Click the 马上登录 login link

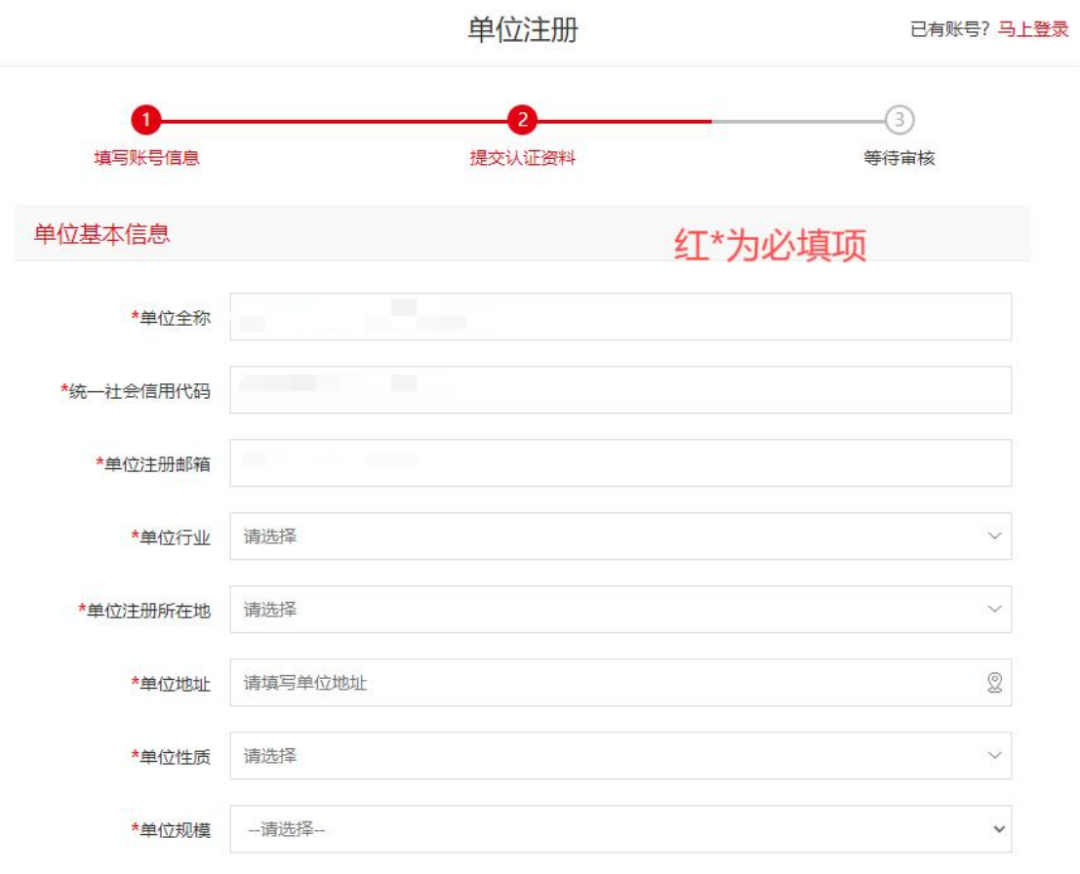1033,29
